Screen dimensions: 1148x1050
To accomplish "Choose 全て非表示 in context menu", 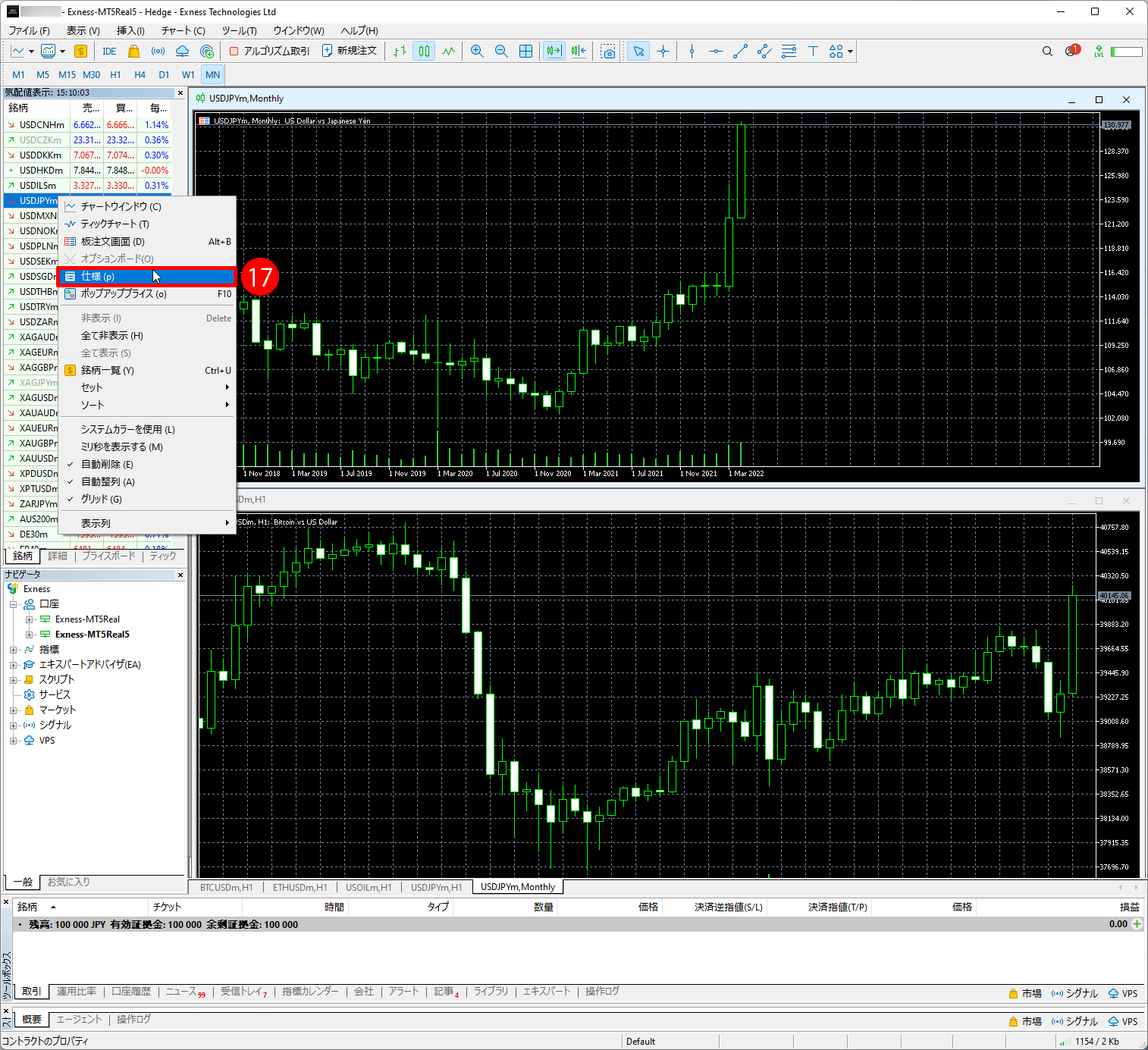I will [147, 335].
